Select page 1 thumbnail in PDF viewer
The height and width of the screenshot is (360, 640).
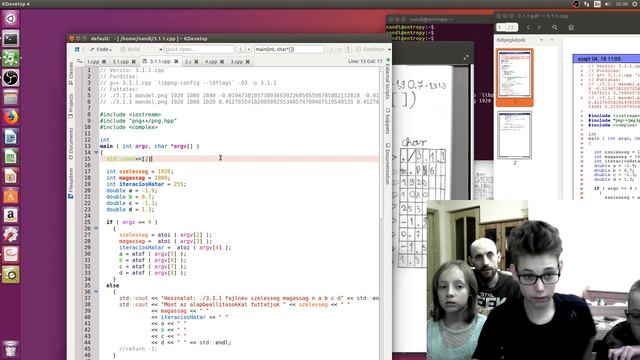[515, 77]
